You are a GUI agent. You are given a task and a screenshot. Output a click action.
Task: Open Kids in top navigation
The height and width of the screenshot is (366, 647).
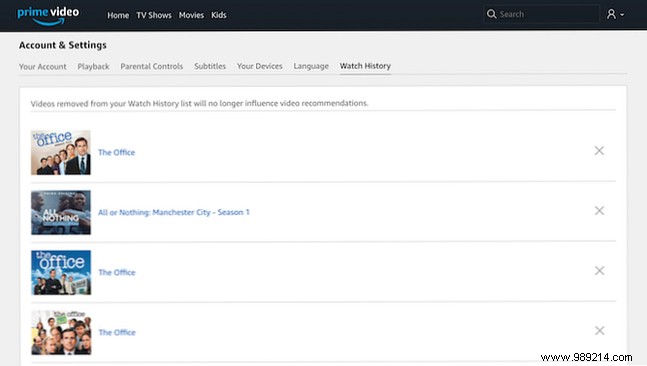(219, 15)
